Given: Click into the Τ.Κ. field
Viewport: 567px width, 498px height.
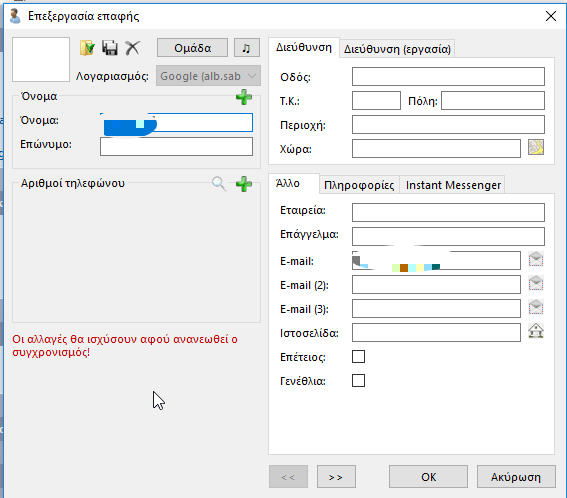Looking at the screenshot, I should [376, 100].
